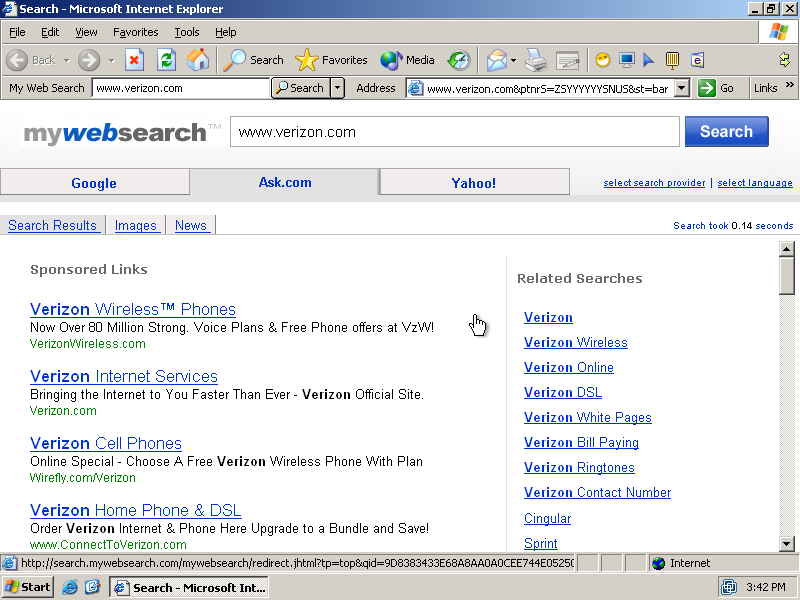Switch to the Yahoo! provider tab

pos(474,183)
